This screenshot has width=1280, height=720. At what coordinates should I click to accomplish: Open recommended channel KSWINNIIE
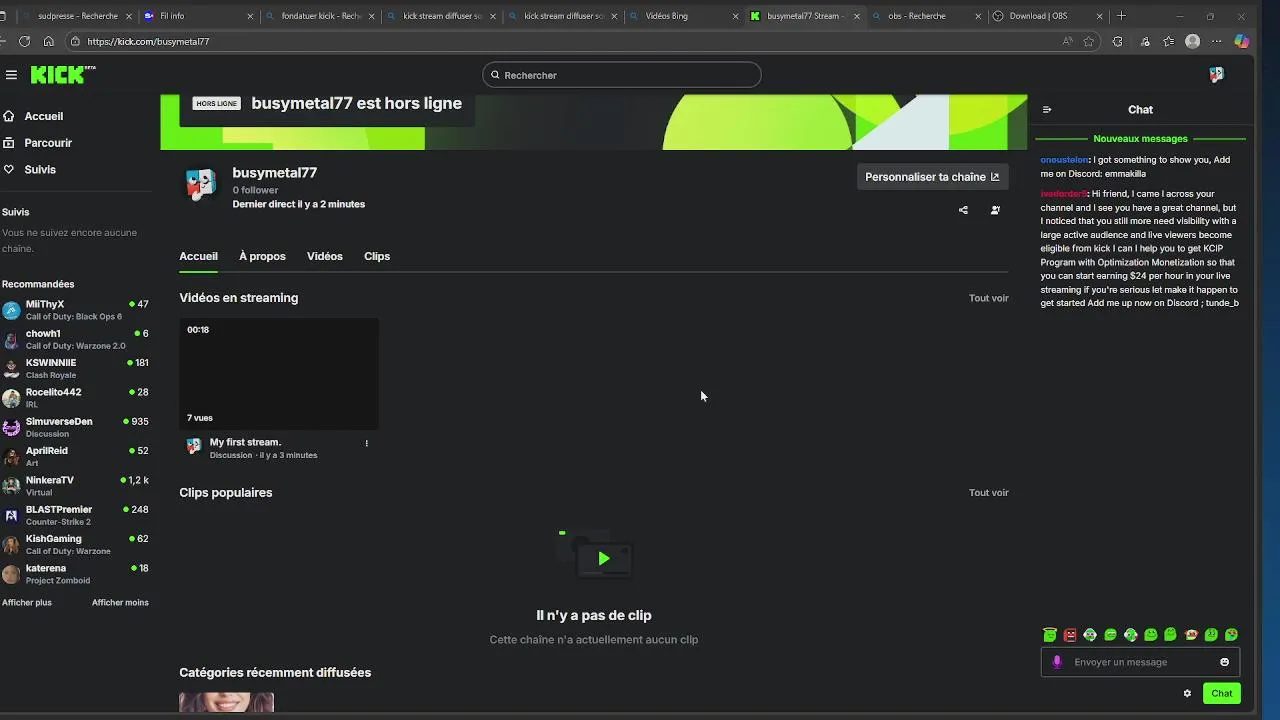75,368
